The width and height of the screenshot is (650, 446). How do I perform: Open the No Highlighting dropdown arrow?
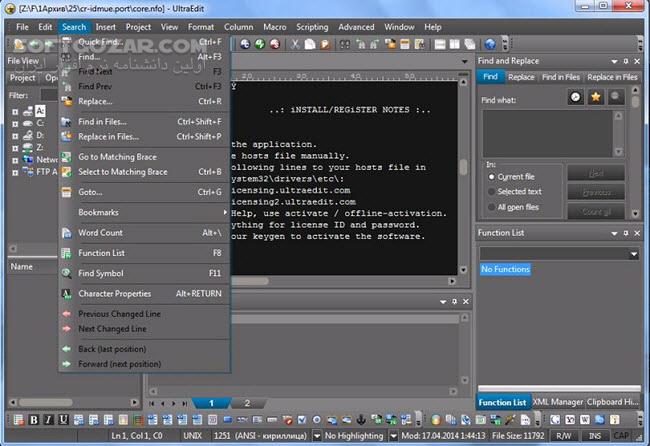[x=393, y=436]
